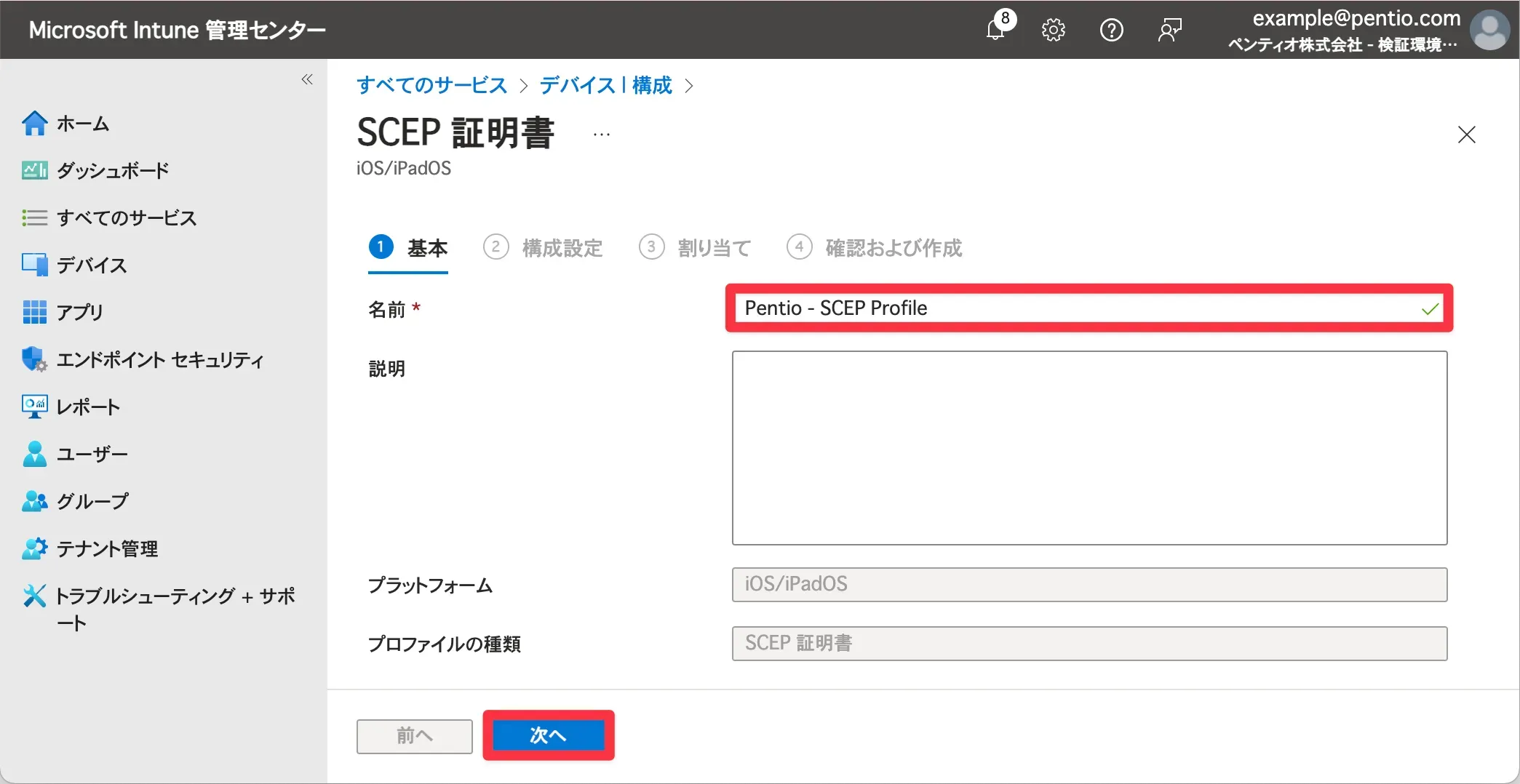Viewport: 1520px width, 784px height.
Task: Collapse the sidebar with double chevron
Action: point(307,79)
